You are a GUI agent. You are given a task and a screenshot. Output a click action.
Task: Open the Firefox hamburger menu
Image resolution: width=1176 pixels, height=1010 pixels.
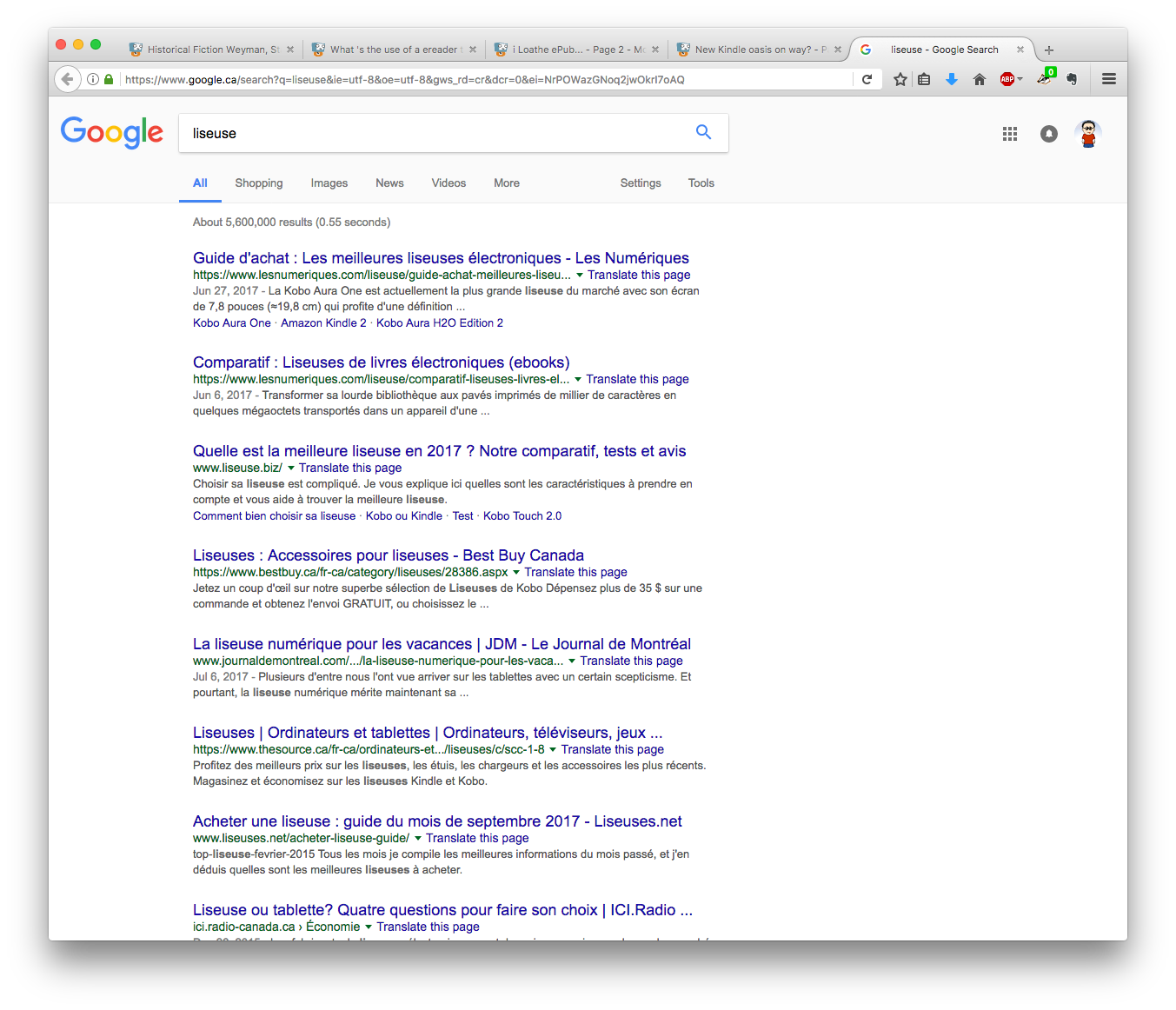click(1109, 79)
